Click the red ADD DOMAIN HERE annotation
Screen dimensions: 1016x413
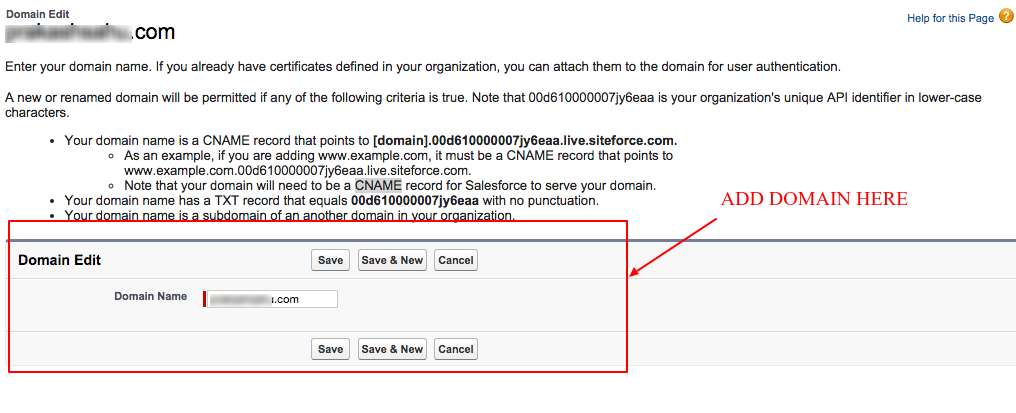pos(814,199)
